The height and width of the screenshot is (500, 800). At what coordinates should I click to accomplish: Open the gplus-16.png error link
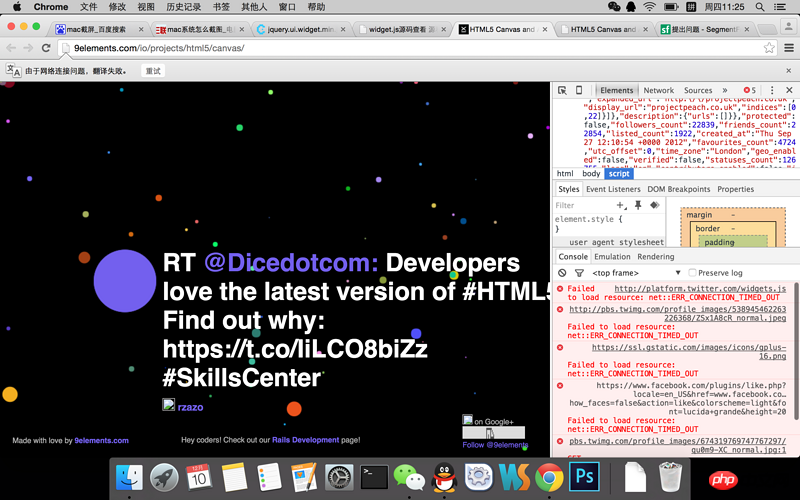click(689, 352)
